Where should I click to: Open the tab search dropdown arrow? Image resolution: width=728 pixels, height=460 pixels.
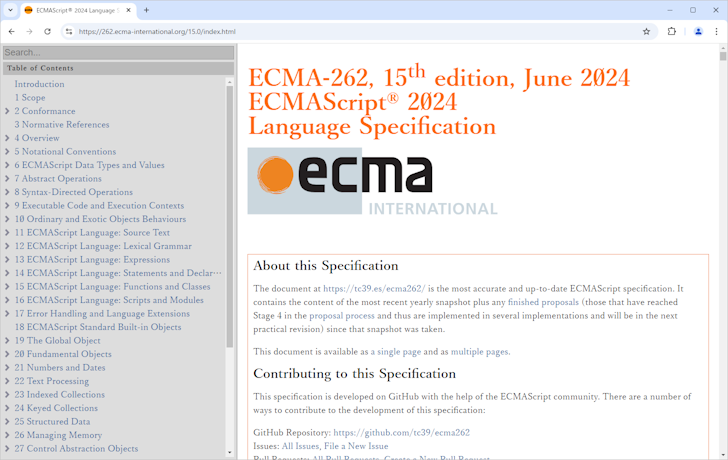click(10, 10)
